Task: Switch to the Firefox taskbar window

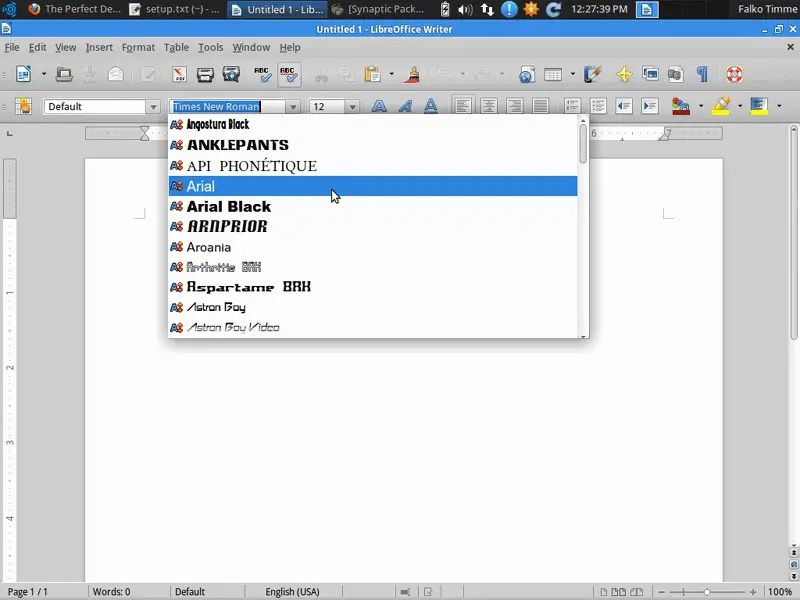Action: click(74, 9)
